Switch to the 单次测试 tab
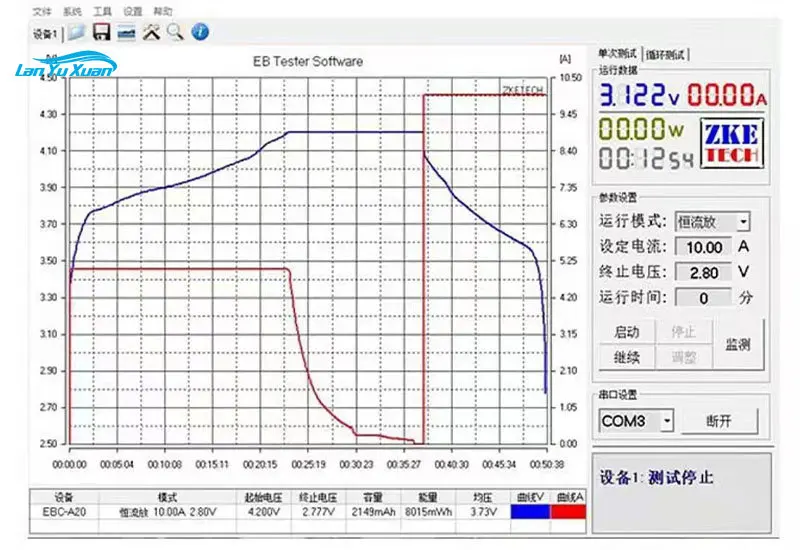Screen dimensions: 800x550 tap(617, 54)
